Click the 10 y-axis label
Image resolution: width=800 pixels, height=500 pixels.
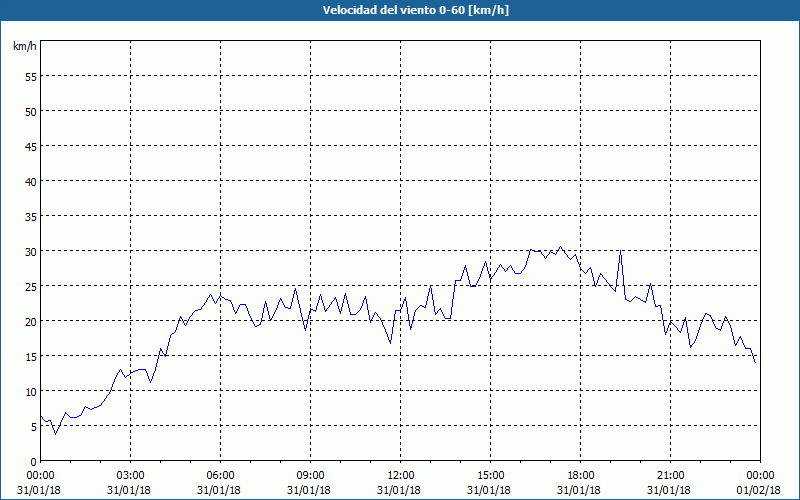click(31, 391)
